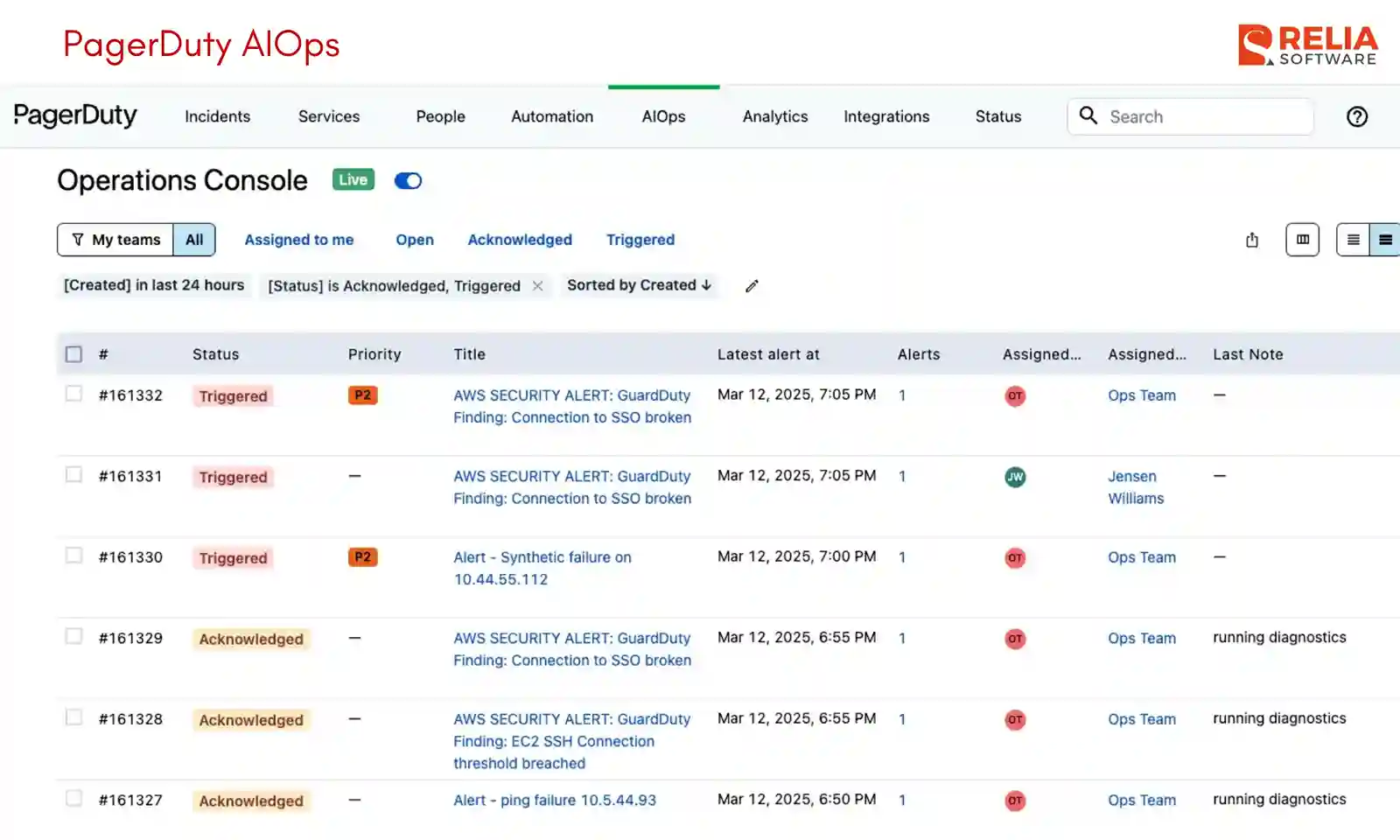
Task: Switch to the Analytics tab
Action: (774, 116)
